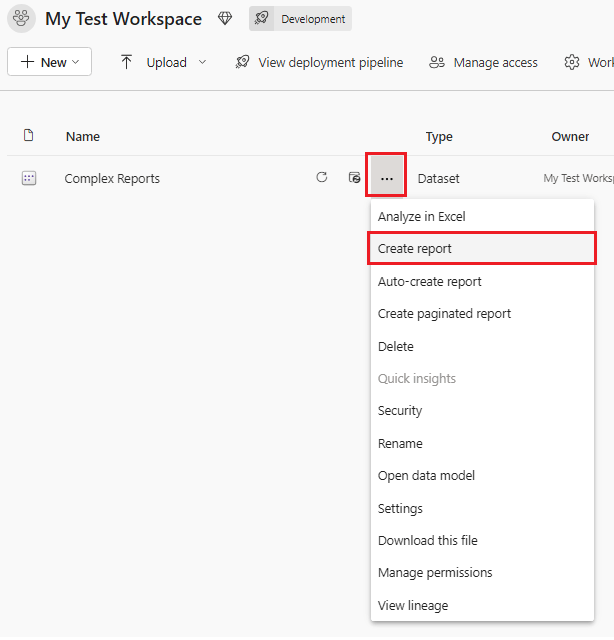The height and width of the screenshot is (640, 614).
Task: Click the dataset icon beside Complex Reports
Action: coord(29,178)
